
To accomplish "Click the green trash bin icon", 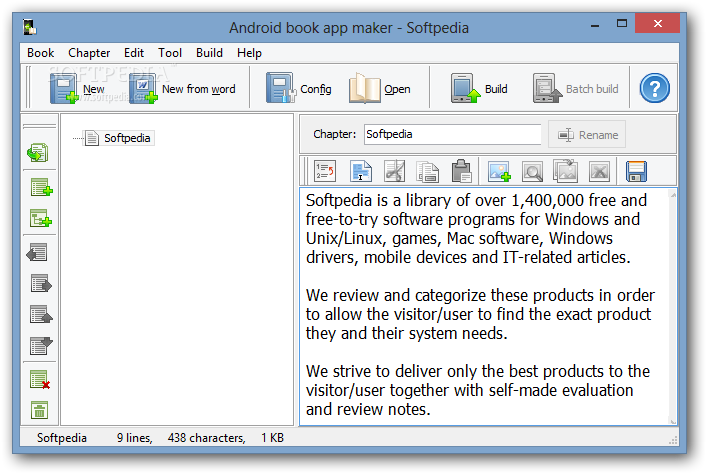I will pyautogui.click(x=39, y=410).
